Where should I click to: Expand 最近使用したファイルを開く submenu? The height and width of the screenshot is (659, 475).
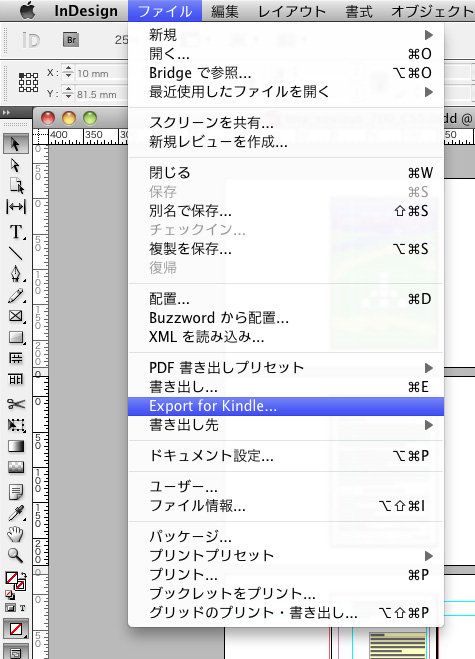coord(286,92)
